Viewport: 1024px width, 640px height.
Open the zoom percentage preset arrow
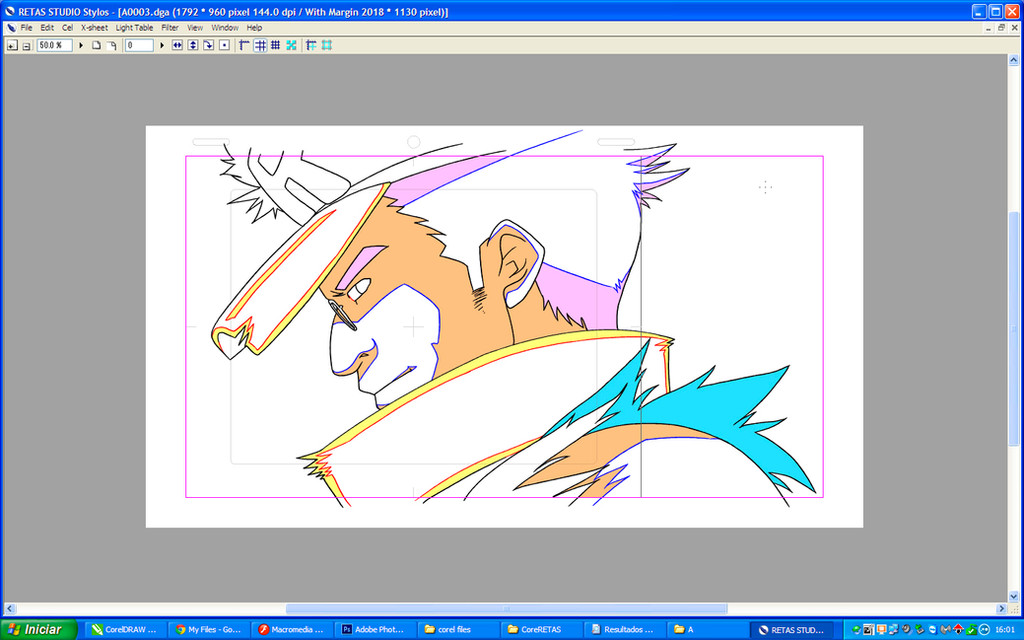coord(81,45)
